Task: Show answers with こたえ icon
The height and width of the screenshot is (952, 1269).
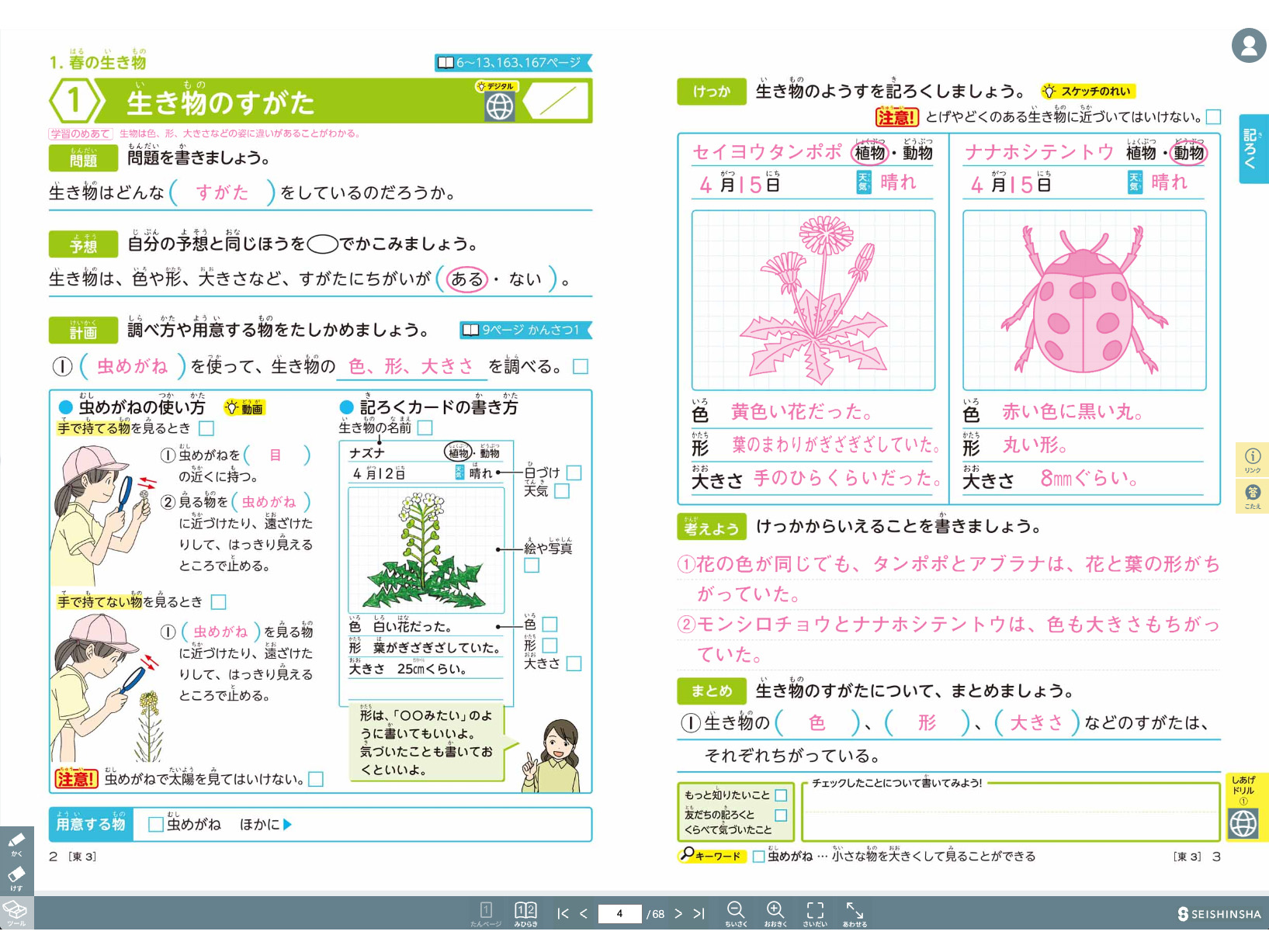Action: click(x=1253, y=496)
